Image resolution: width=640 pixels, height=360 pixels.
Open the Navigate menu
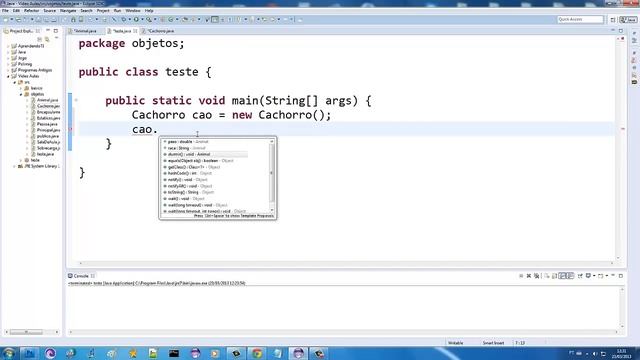point(68,11)
